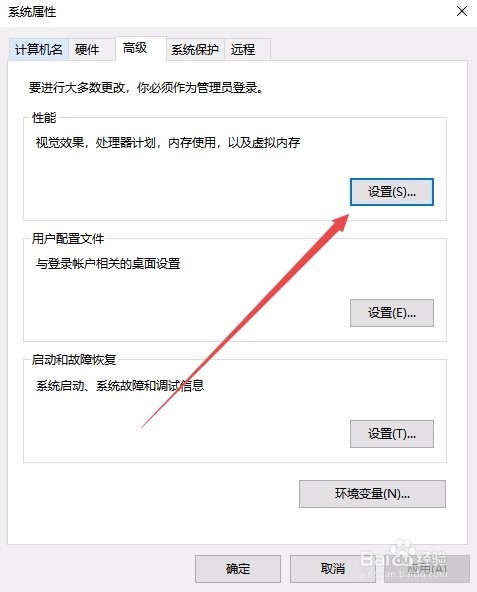Go to the 系统保护 tab
This screenshot has height=592, width=477.
195,49
